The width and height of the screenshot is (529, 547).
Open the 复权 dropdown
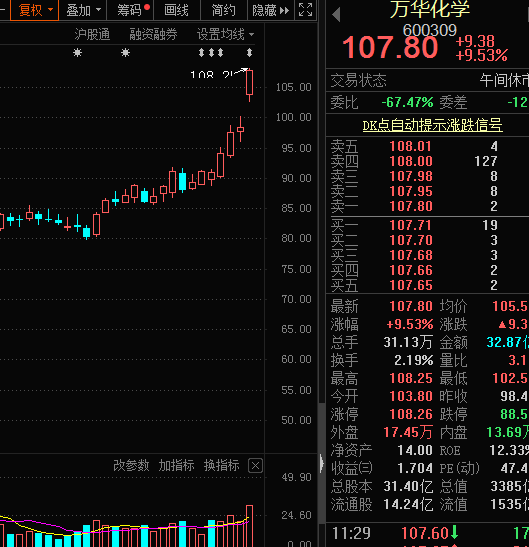click(35, 10)
